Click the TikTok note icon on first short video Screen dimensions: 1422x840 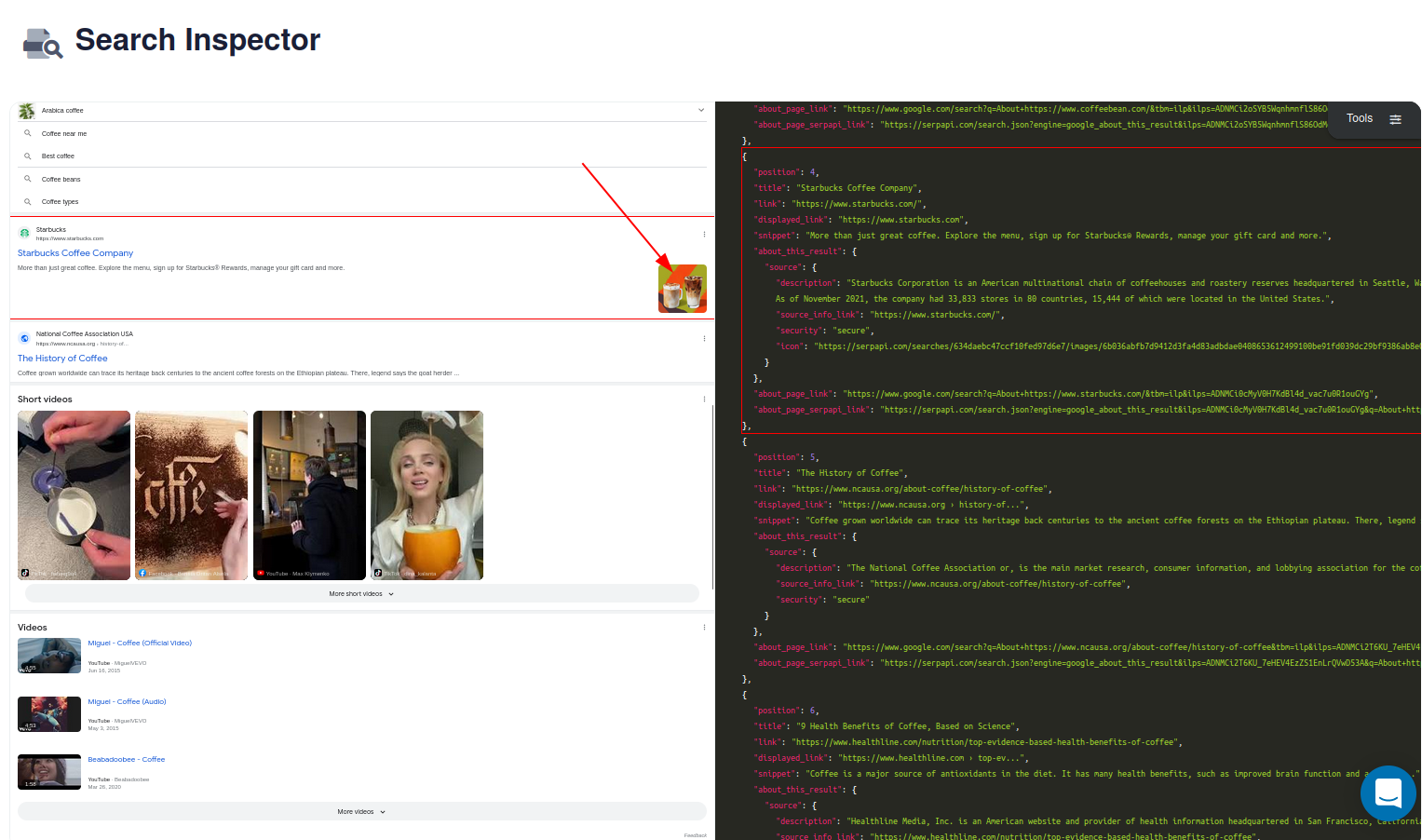pos(26,571)
